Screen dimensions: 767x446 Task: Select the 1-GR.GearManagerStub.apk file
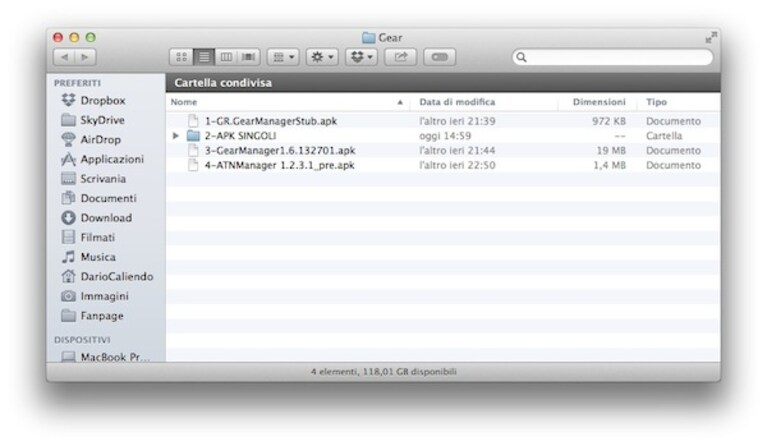pos(271,121)
